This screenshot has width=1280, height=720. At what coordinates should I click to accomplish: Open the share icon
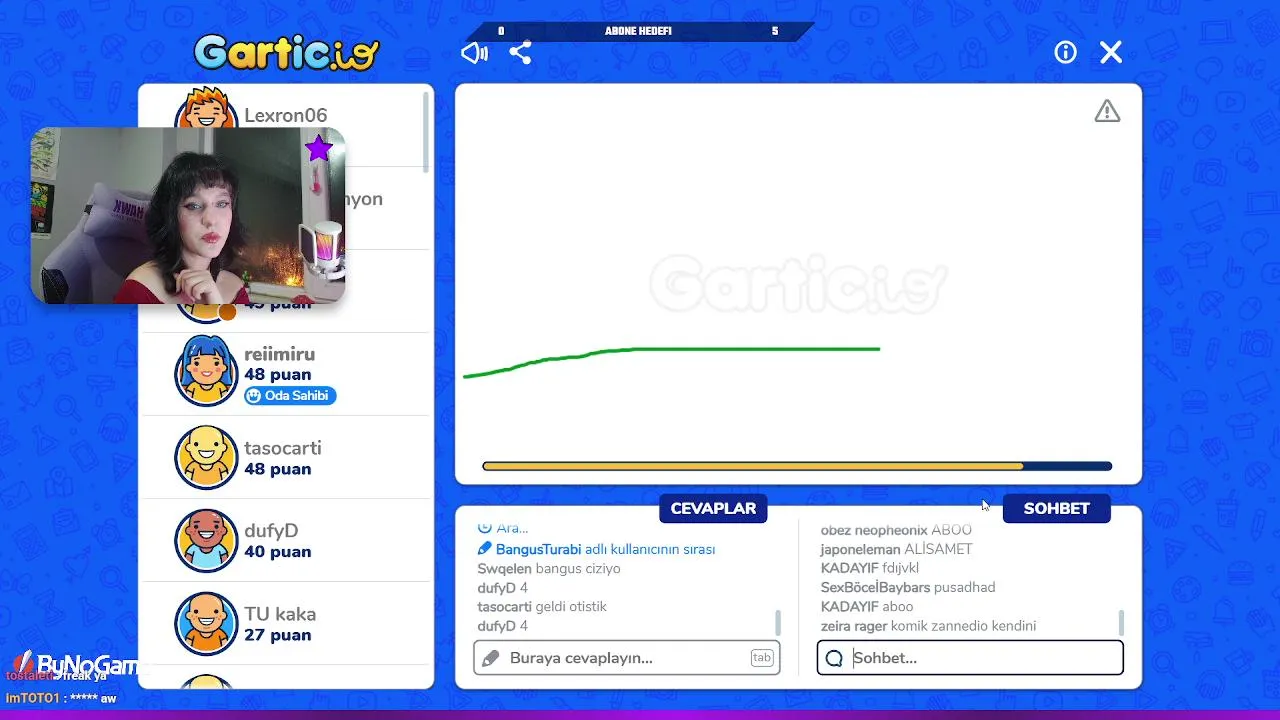520,53
